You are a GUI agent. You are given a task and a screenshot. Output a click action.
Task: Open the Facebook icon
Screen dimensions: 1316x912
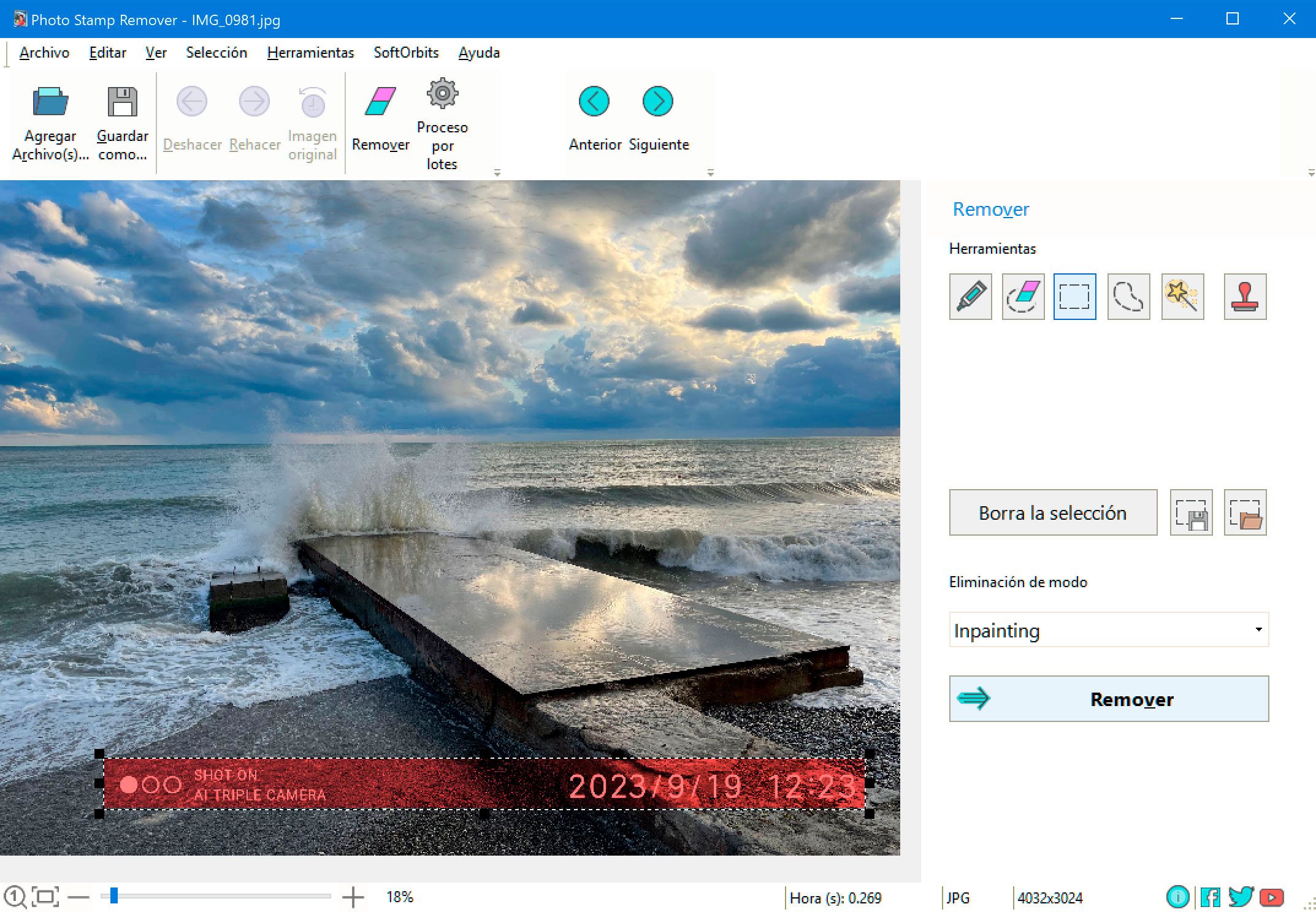tap(1210, 897)
